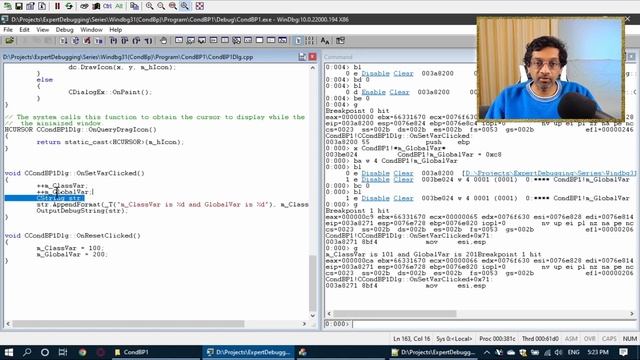Click the Alt key icon in top toolbar
Viewport: 640px width, 360px height.
119,6
